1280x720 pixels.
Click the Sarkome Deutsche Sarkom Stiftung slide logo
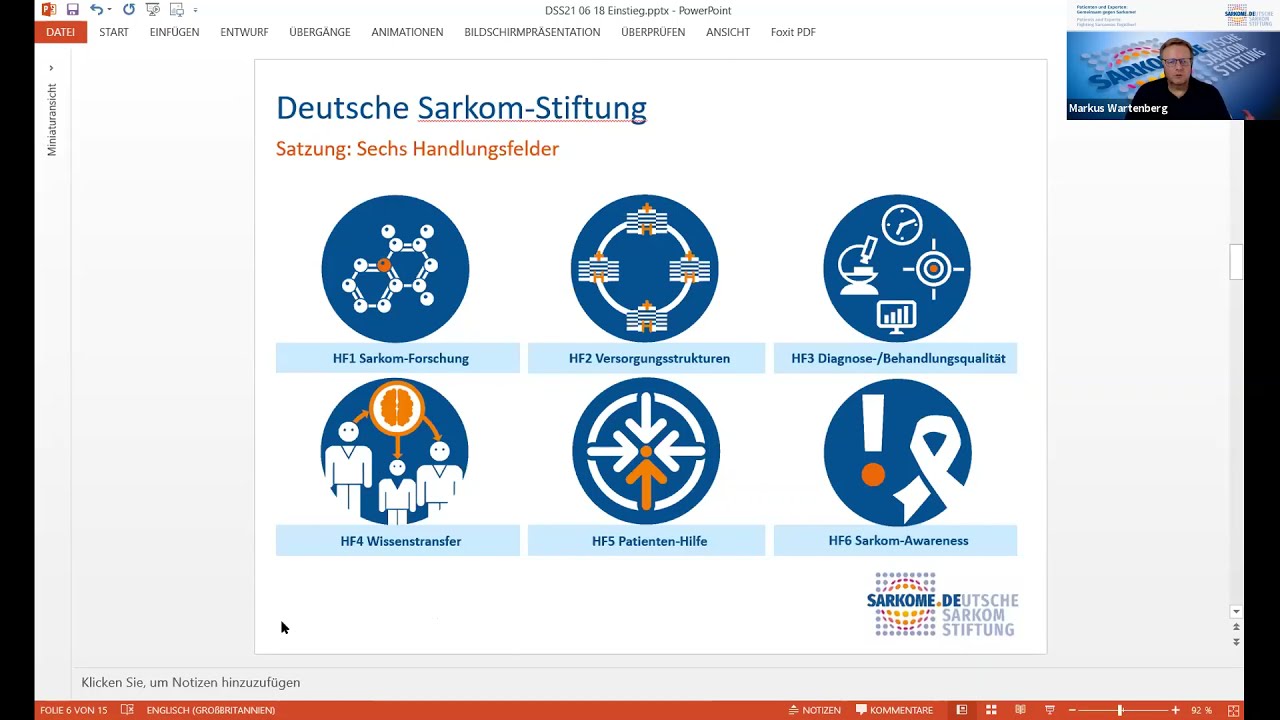click(x=943, y=605)
